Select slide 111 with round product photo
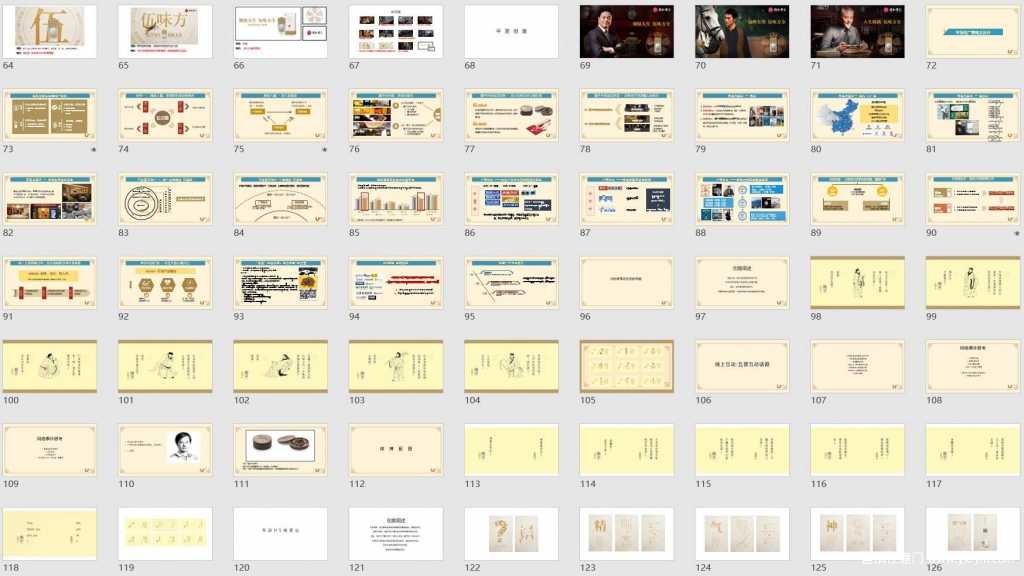Screen dimensions: 1024x576 point(281,450)
